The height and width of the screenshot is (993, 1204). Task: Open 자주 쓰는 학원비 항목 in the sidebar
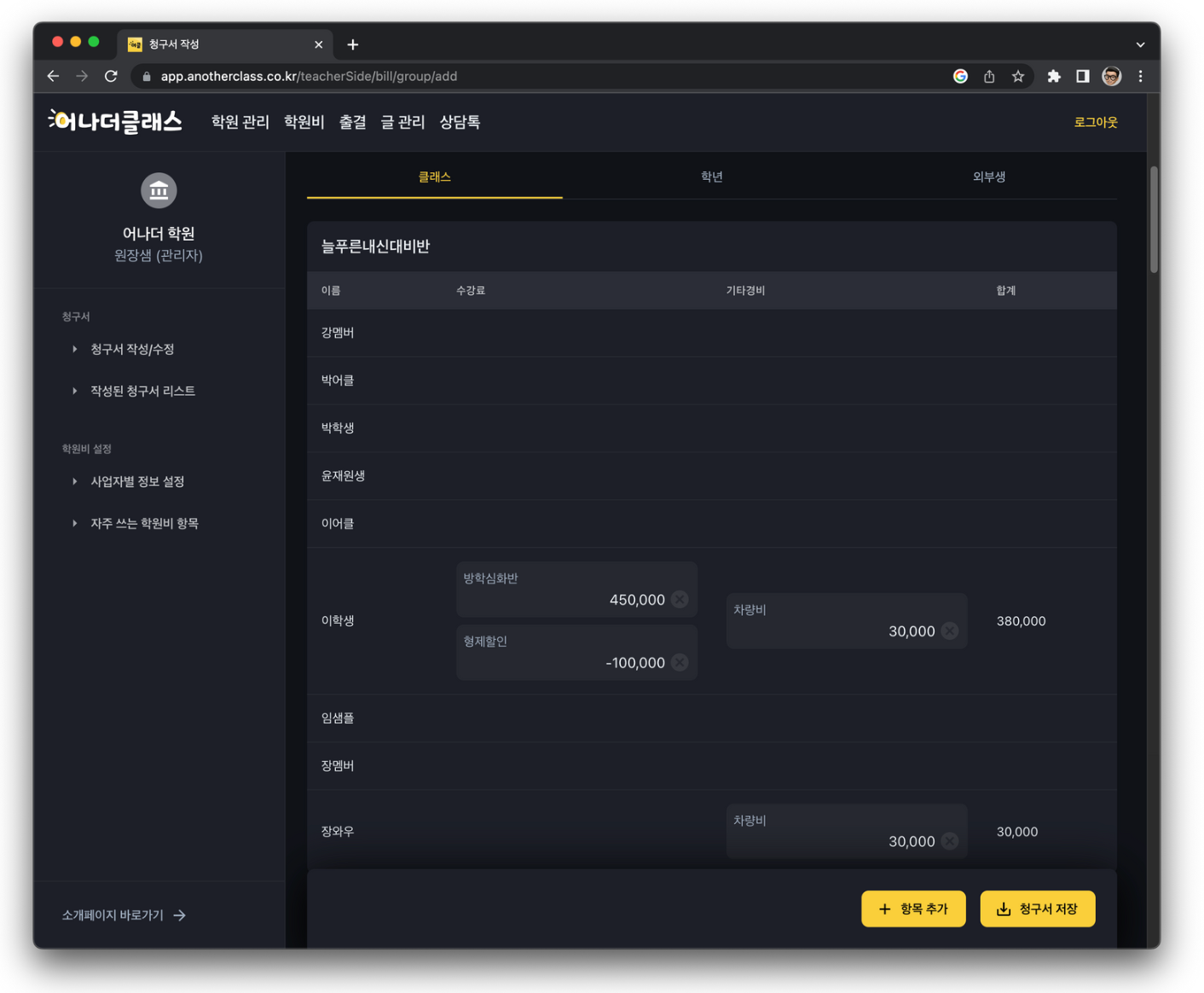point(144,523)
